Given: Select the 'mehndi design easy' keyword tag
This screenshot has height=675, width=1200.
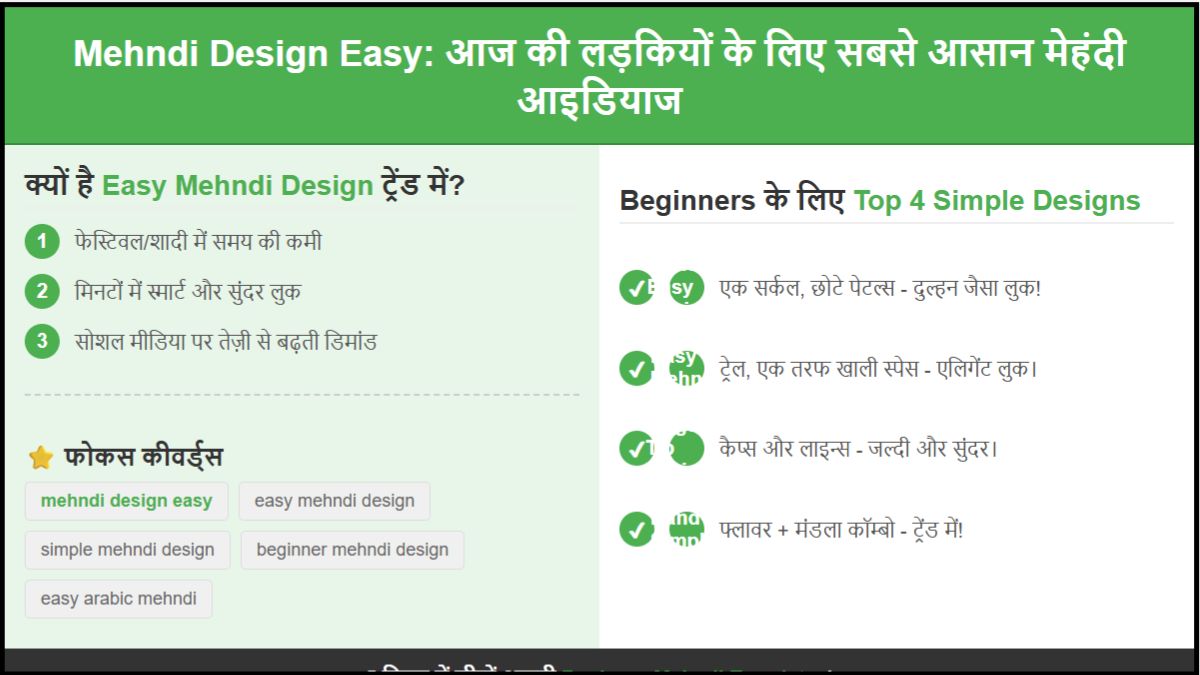Looking at the screenshot, I should 126,501.
